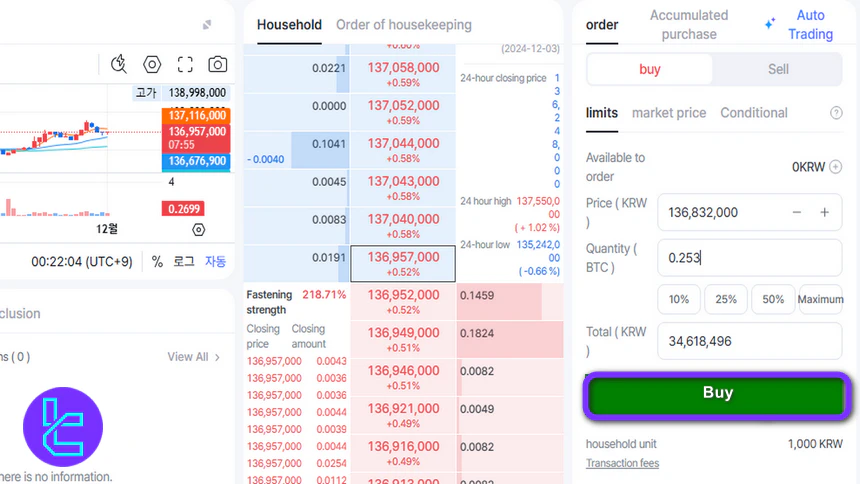
Task: Switch to Household tab
Action: pyautogui.click(x=289, y=25)
